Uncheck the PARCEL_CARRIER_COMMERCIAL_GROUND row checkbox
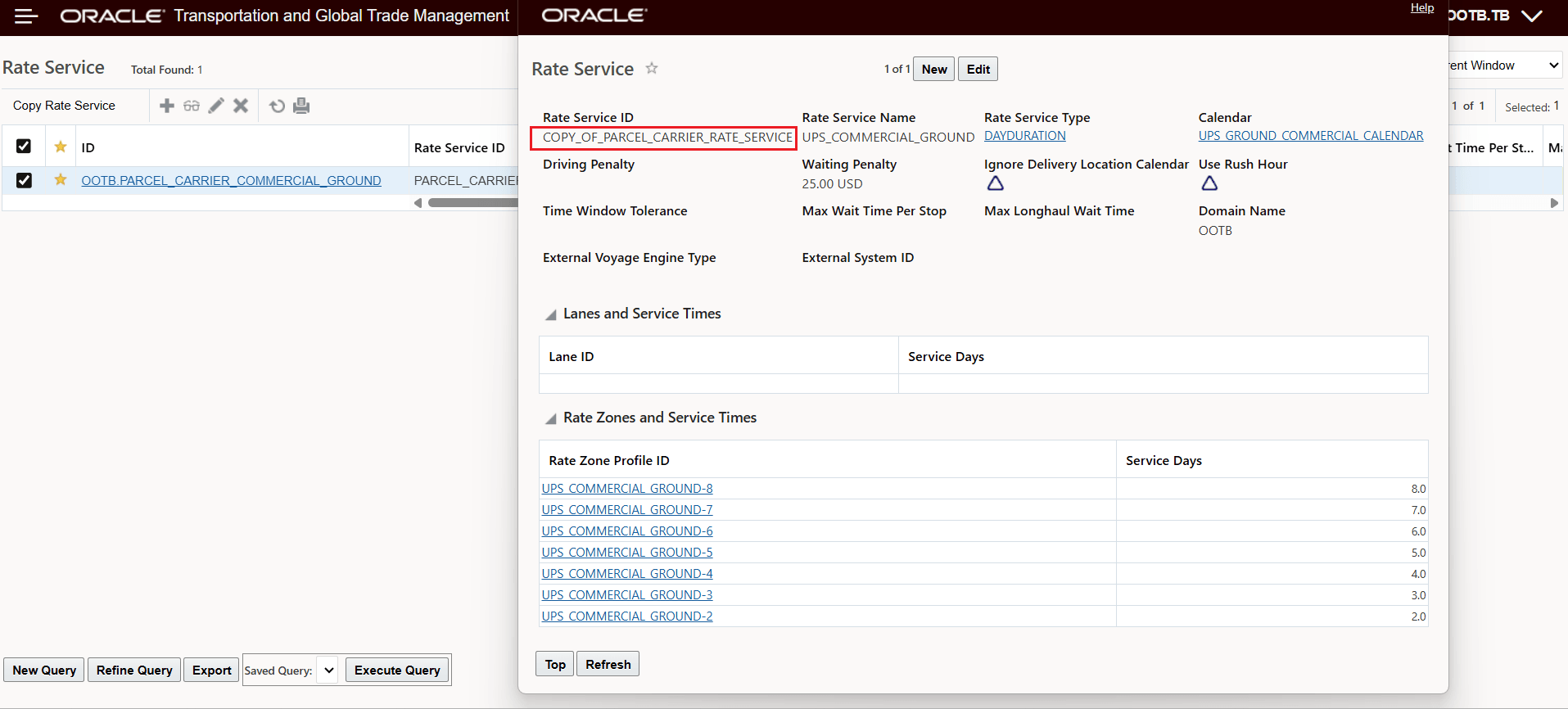Image resolution: width=1568 pixels, height=709 pixels. [24, 180]
